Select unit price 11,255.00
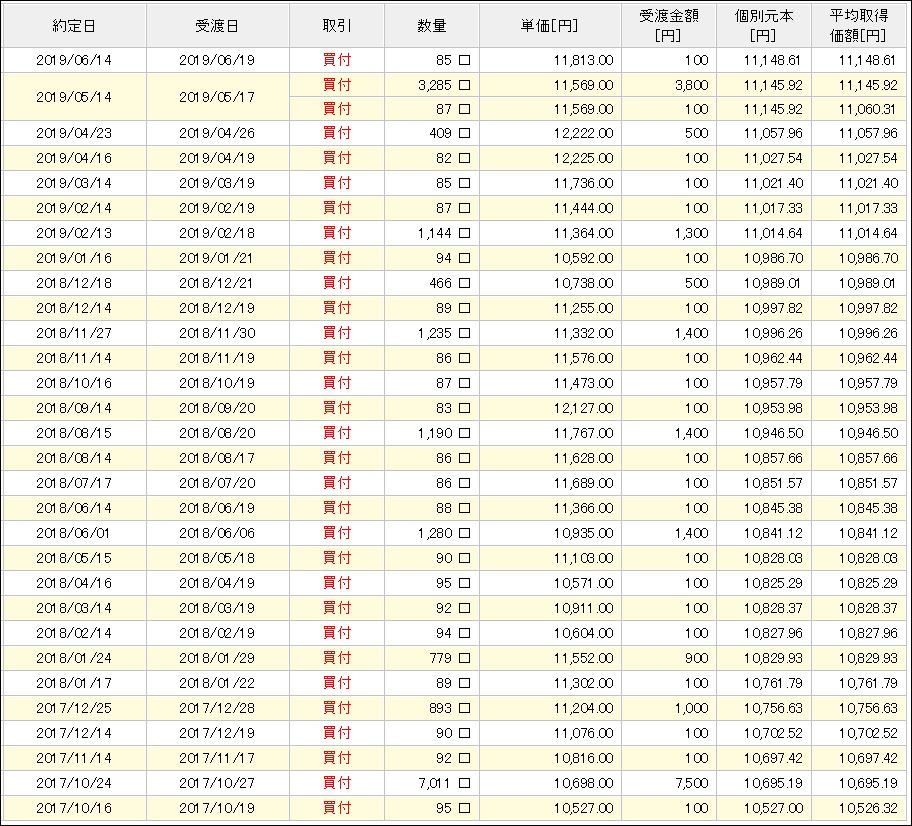Viewport: 912px width, 826px height. tap(583, 308)
